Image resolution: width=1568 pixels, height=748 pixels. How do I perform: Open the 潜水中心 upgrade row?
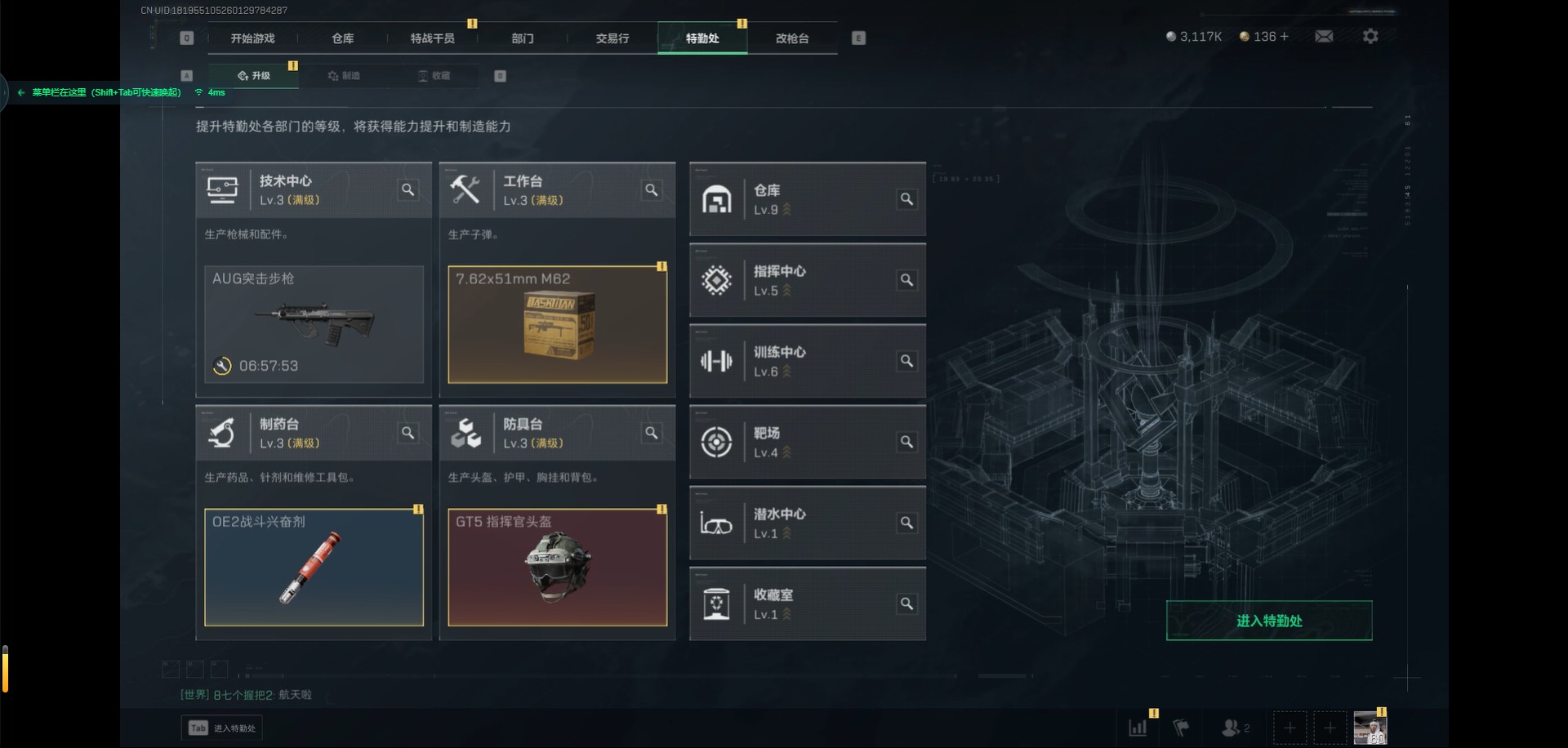[x=808, y=523]
